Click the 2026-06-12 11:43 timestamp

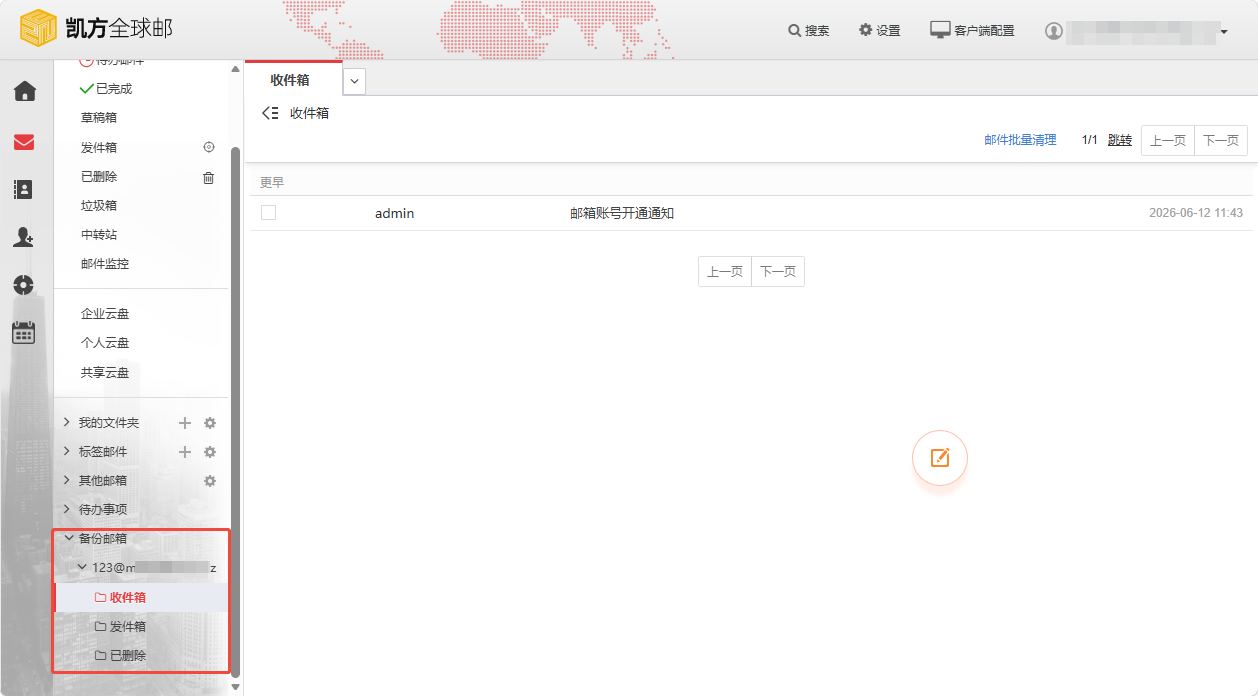[1196, 213]
